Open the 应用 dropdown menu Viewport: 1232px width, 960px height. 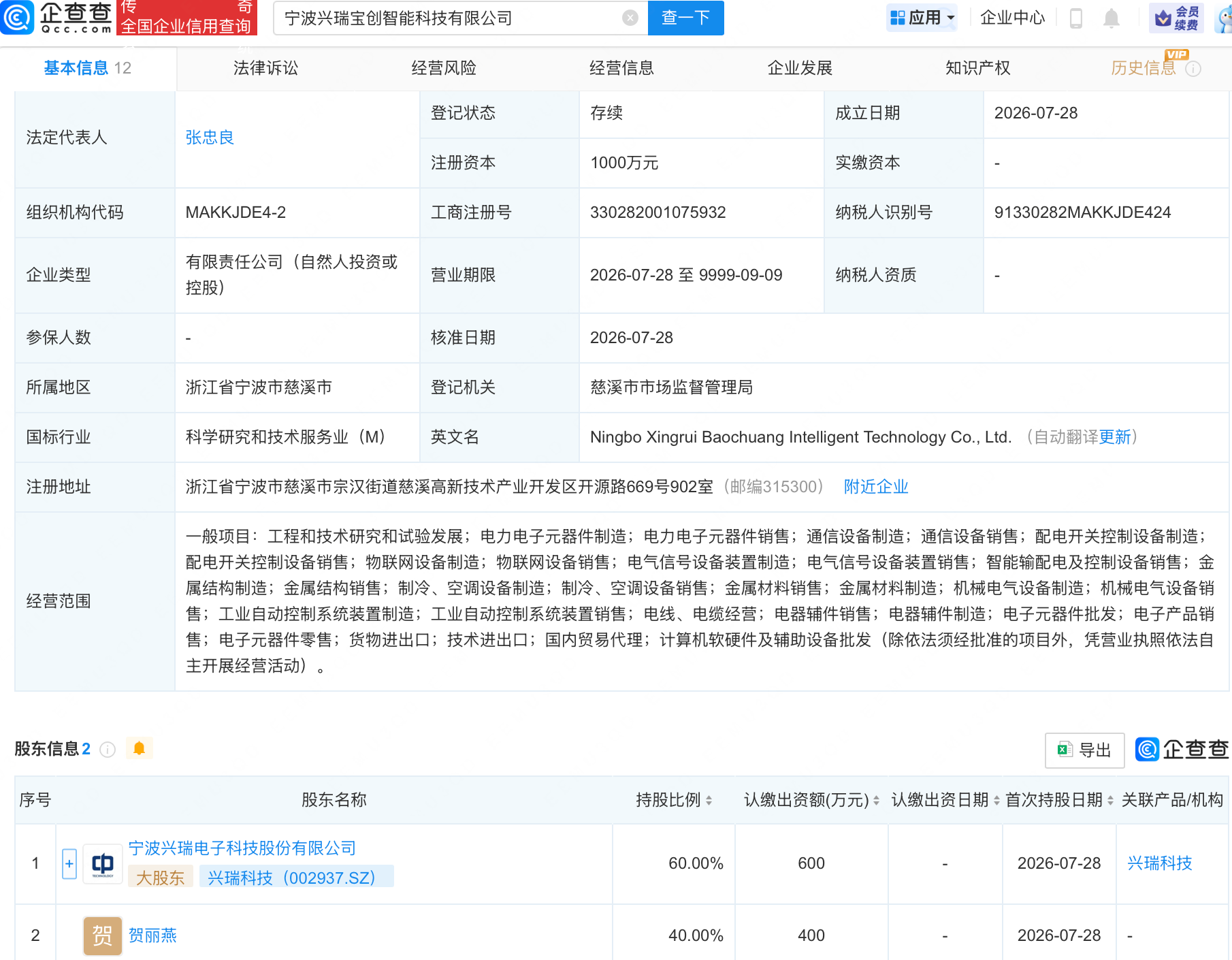922,18
